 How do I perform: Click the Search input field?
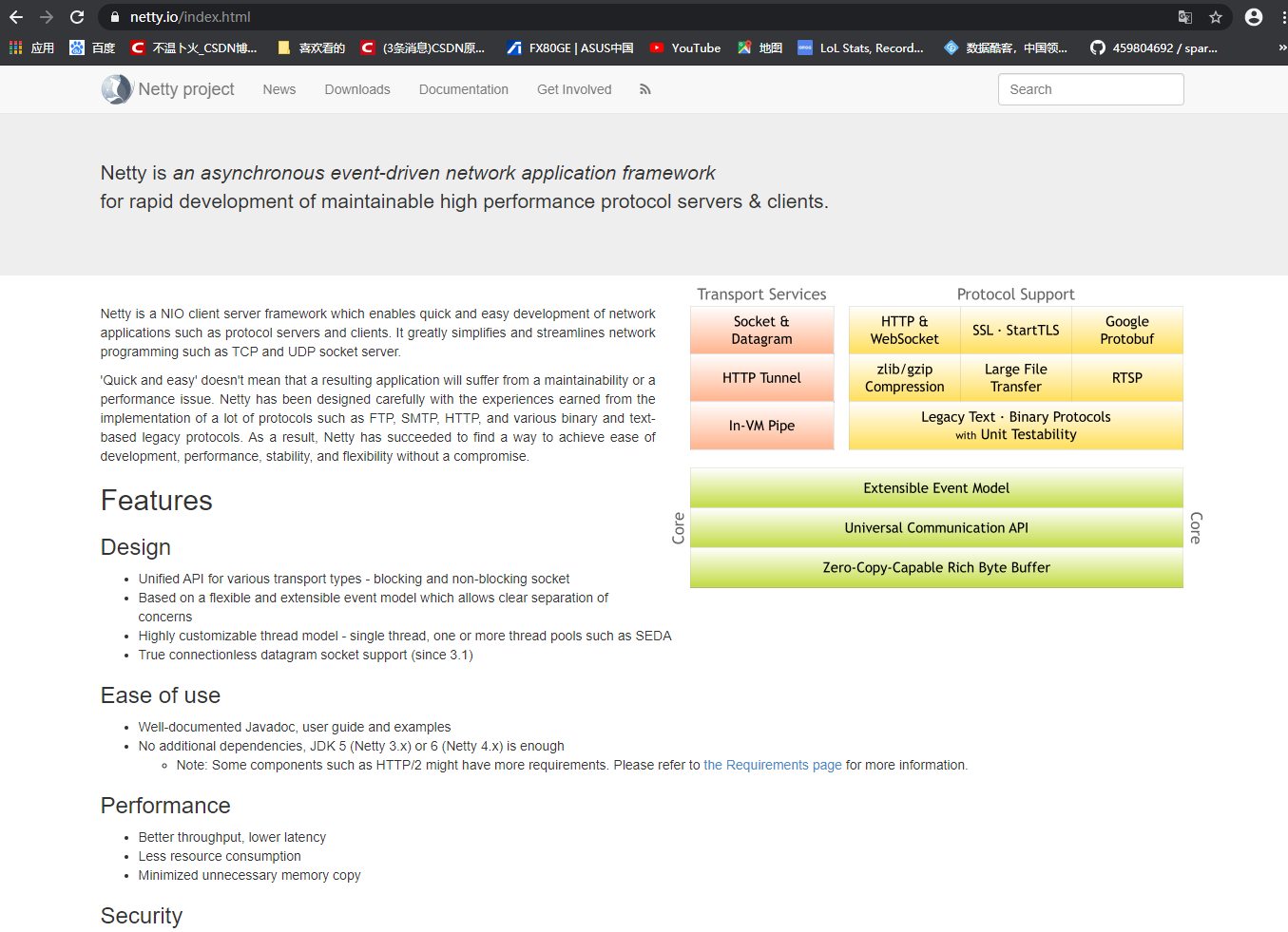[1090, 89]
